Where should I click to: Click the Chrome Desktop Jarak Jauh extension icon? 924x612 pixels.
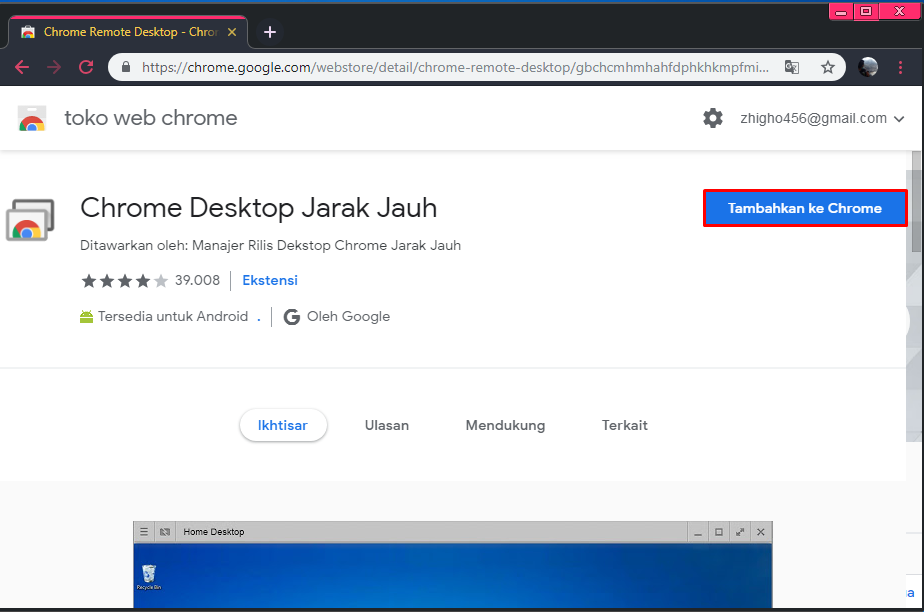pyautogui.click(x=30, y=220)
